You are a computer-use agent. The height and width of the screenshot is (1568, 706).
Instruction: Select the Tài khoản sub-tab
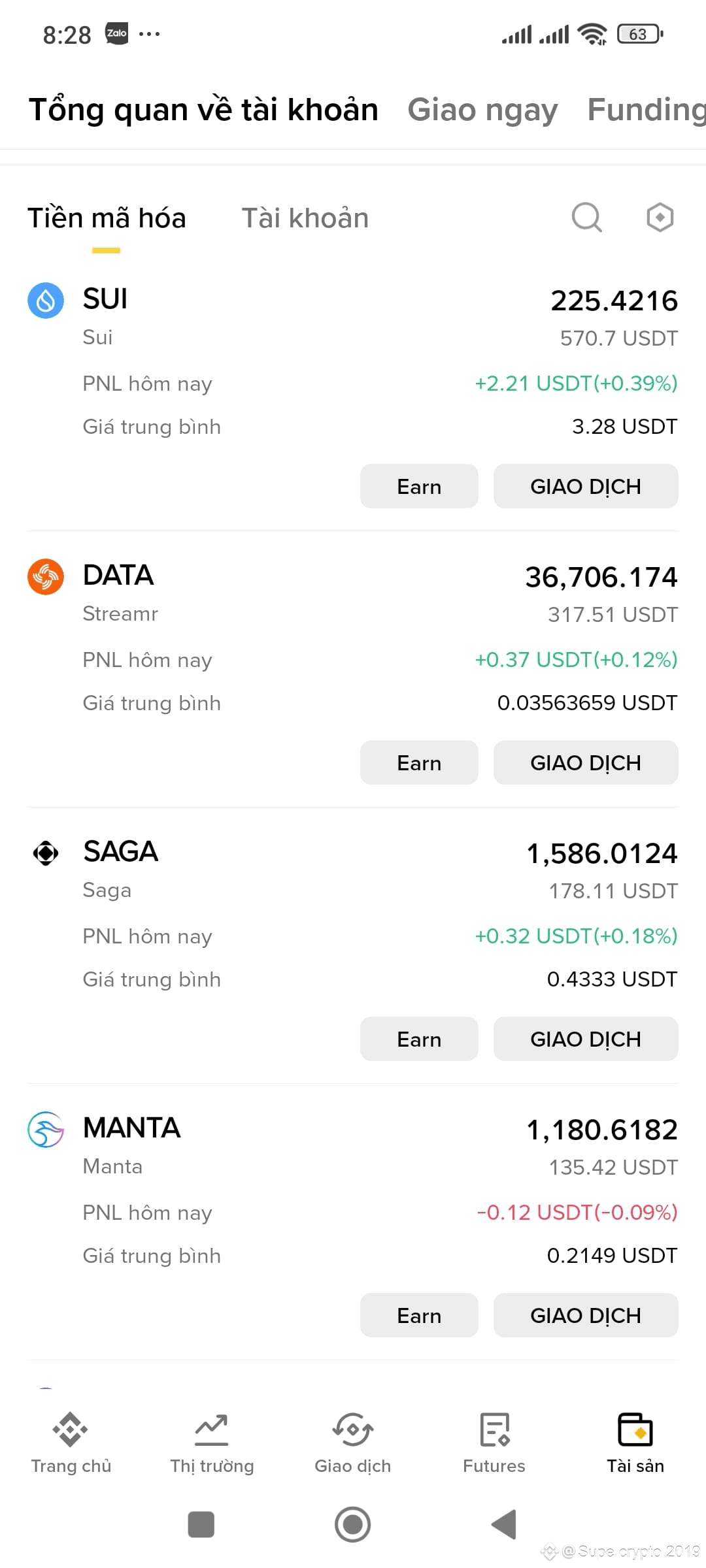pos(305,218)
